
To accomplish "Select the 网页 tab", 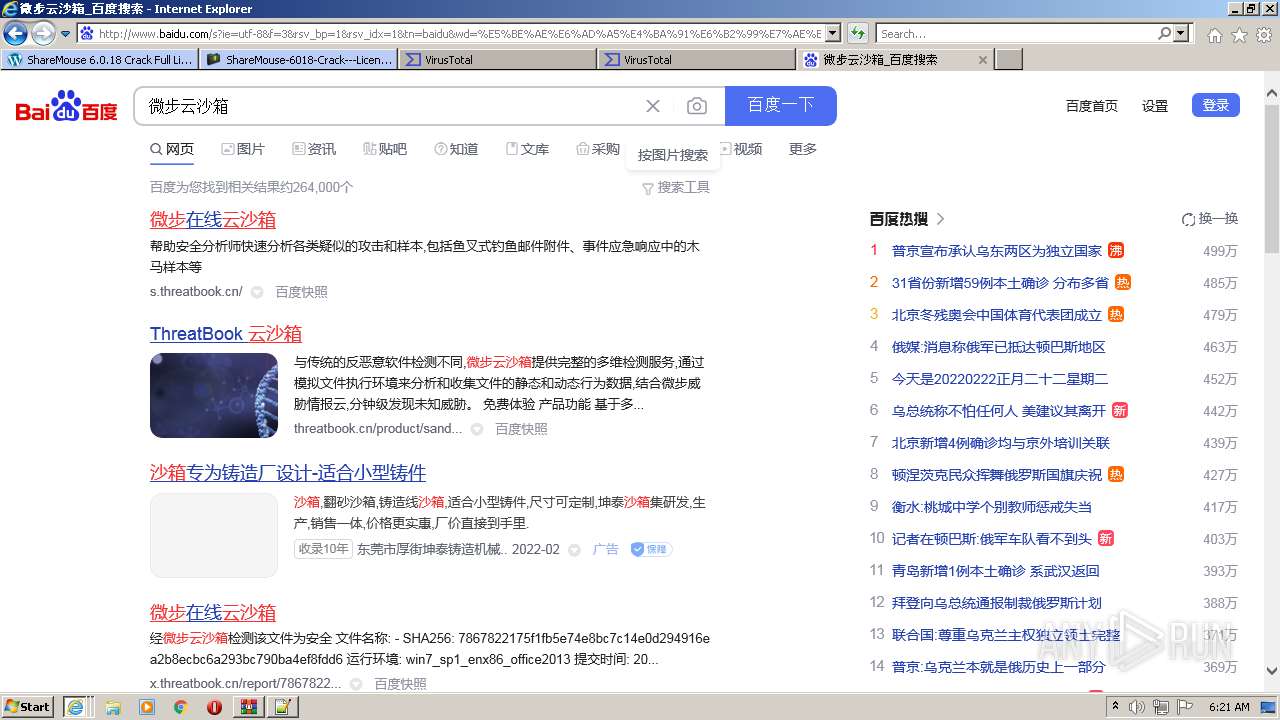I will pyautogui.click(x=172, y=149).
